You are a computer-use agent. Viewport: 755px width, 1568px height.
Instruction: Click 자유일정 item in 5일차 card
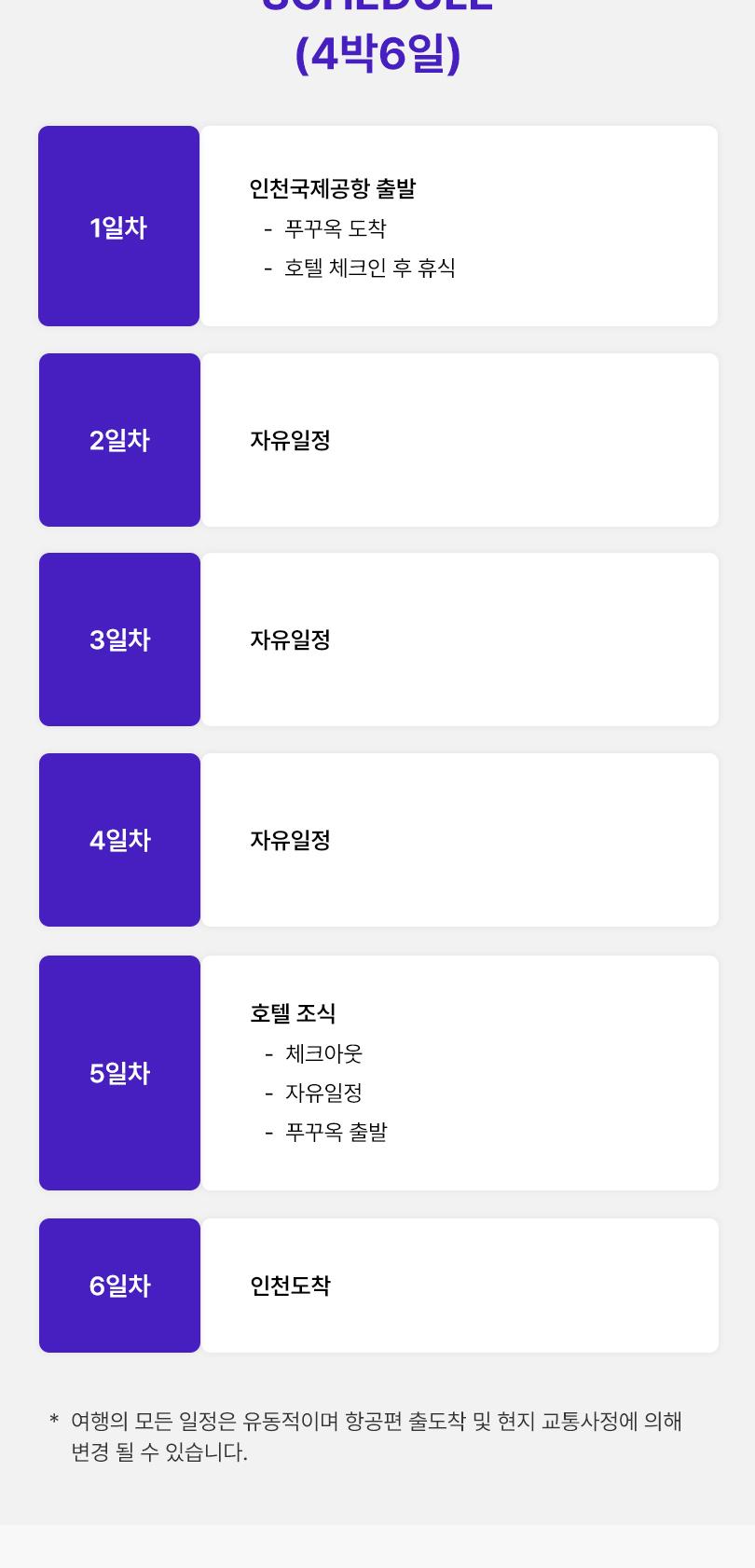click(323, 1093)
